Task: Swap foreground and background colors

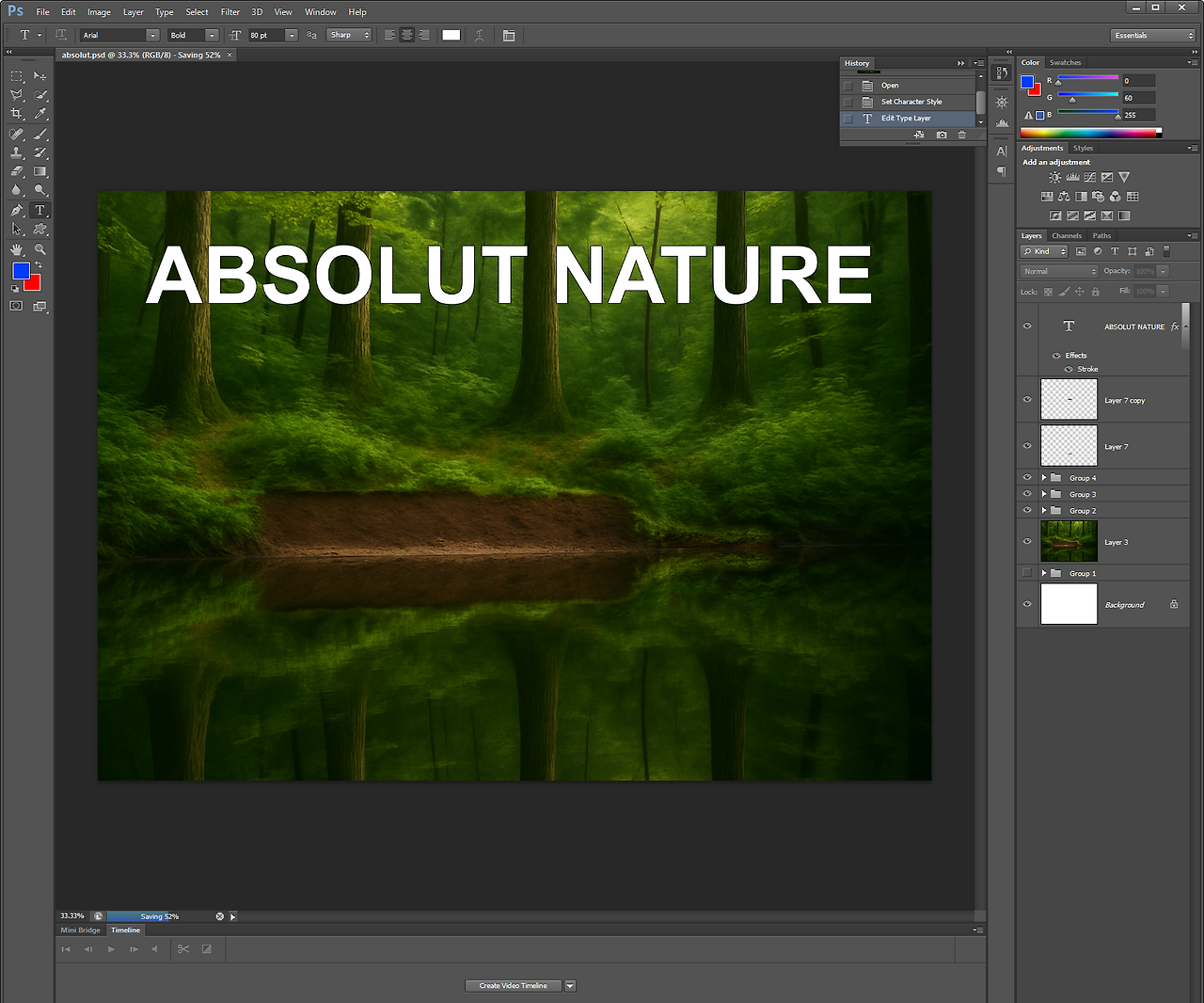Action: point(39,265)
